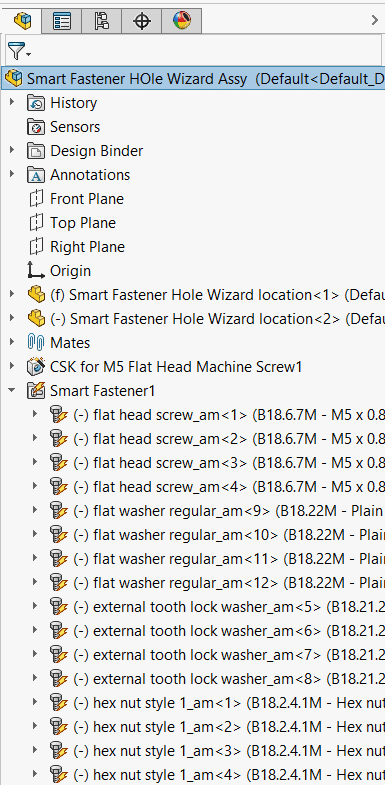The image size is (385, 785).
Task: Open the DisplayManager tab
Action: 182,21
